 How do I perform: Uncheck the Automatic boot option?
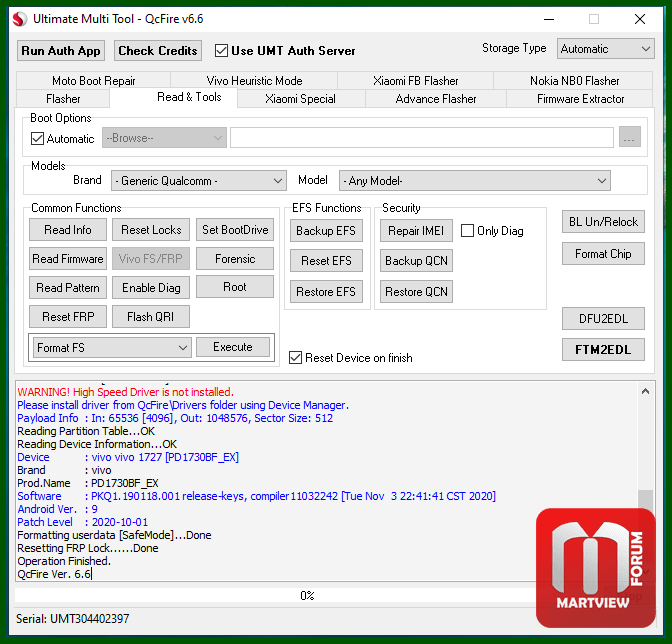pos(38,139)
